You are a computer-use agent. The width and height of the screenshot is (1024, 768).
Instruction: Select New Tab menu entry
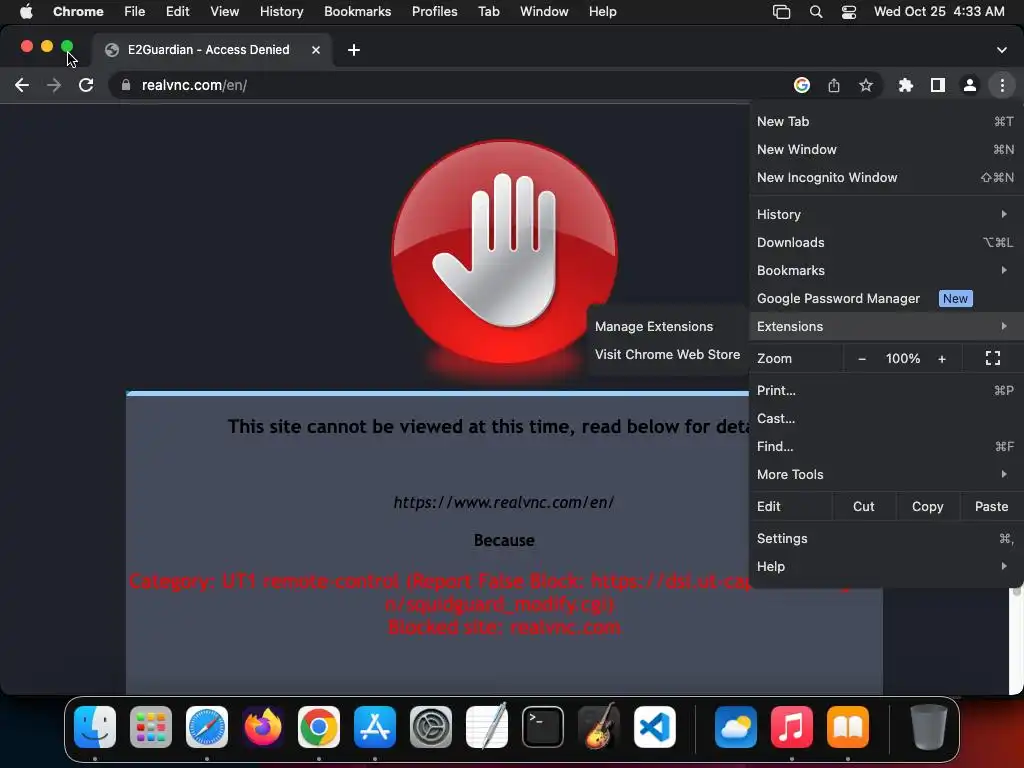point(885,121)
